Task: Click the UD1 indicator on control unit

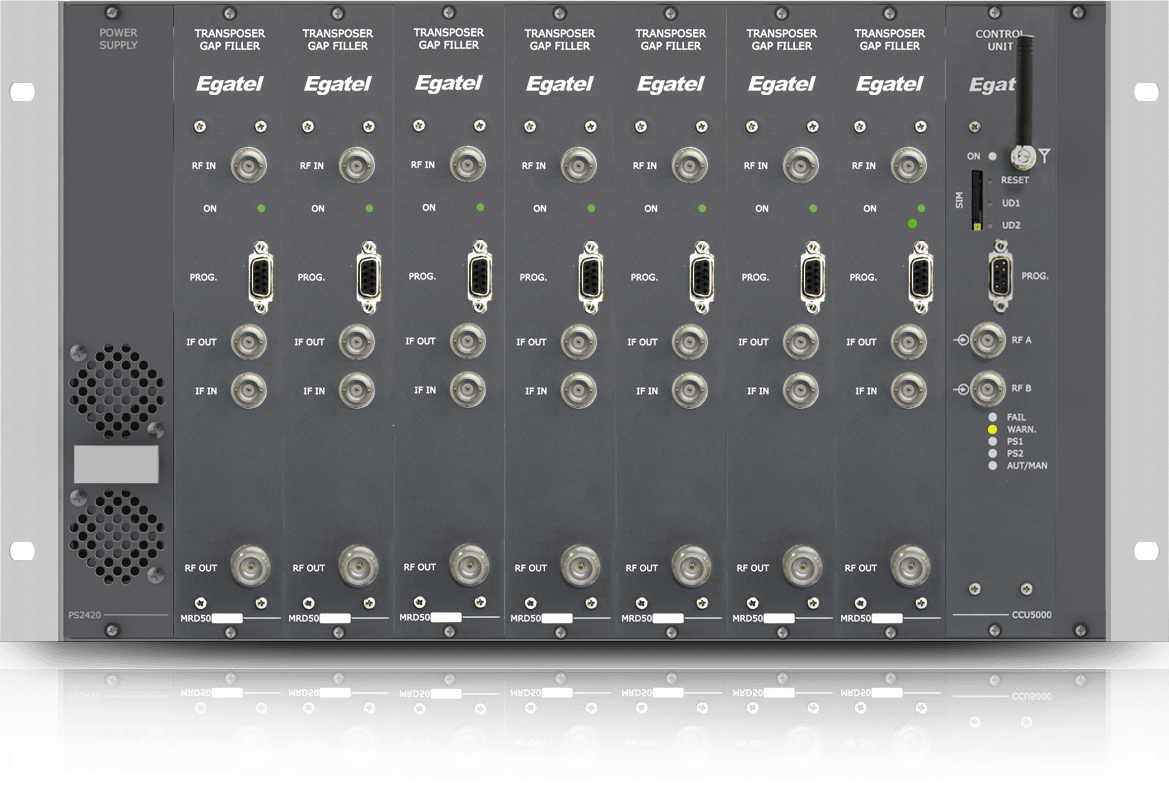Action: click(x=990, y=203)
